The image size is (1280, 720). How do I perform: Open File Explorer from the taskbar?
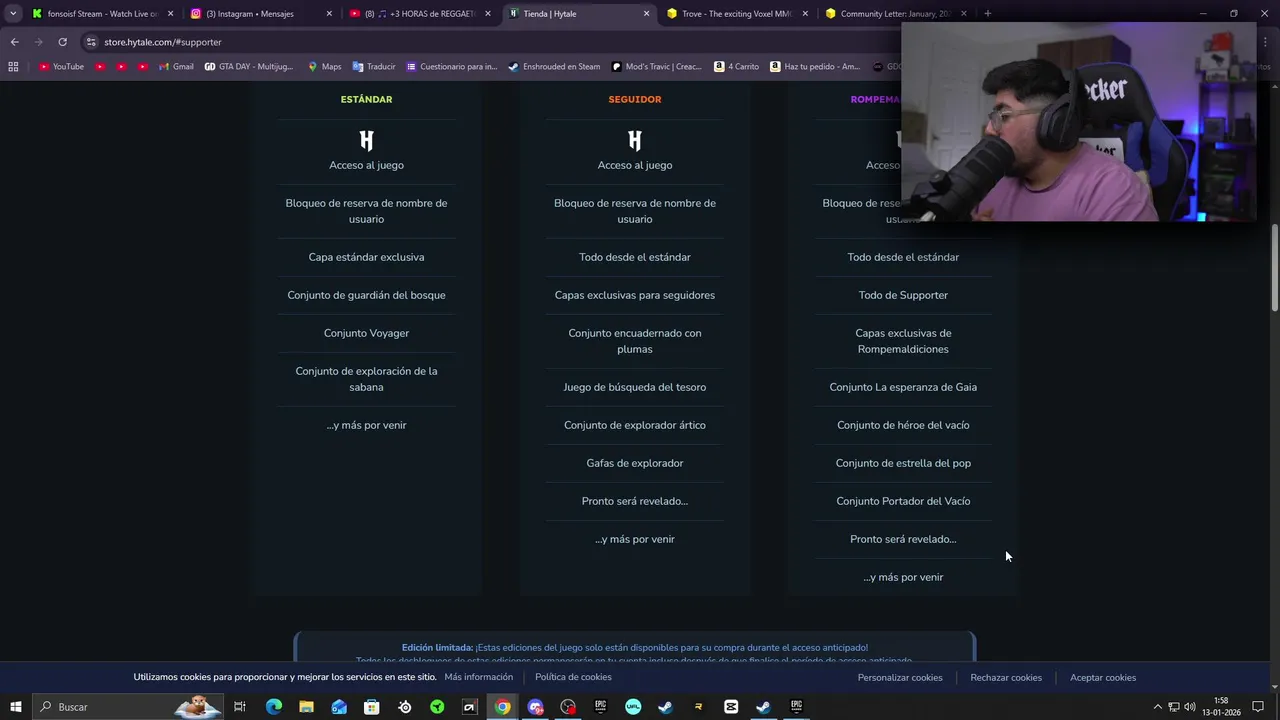(x=306, y=707)
